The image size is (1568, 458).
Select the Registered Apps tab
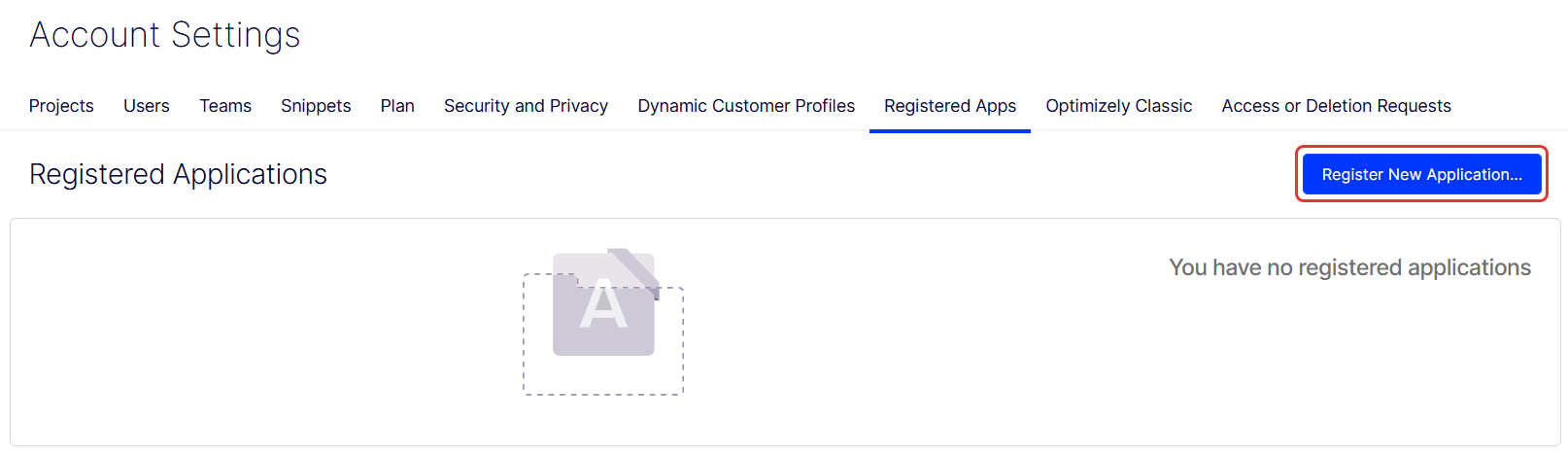point(950,106)
